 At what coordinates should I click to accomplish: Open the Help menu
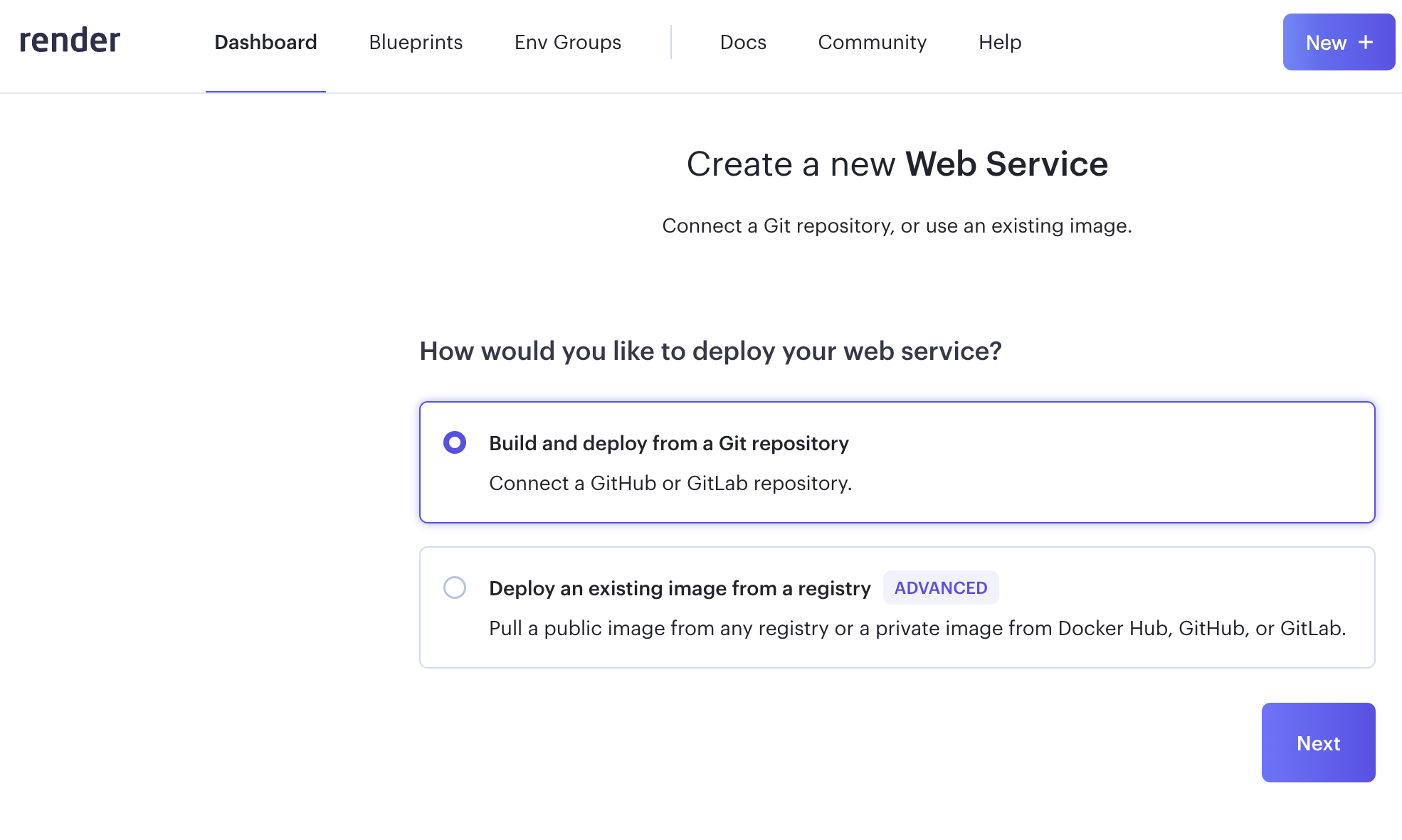[999, 43]
